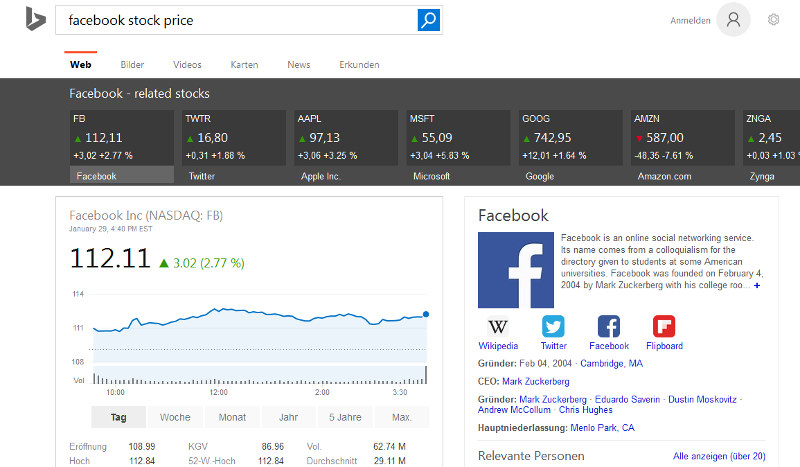The image size is (800, 467).
Task: Open the News tab
Action: 298,65
